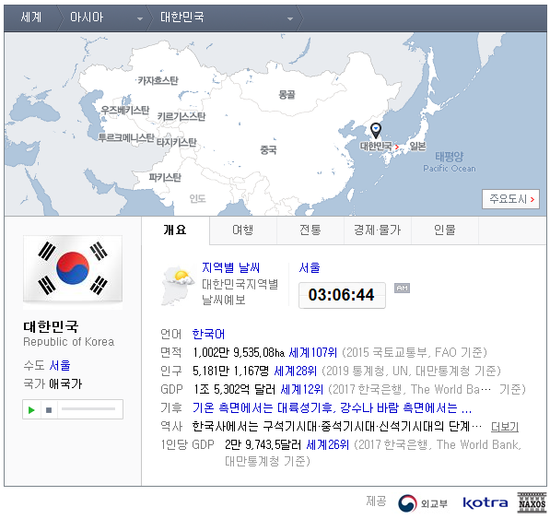Click 더보기 to read more history

coord(505,426)
